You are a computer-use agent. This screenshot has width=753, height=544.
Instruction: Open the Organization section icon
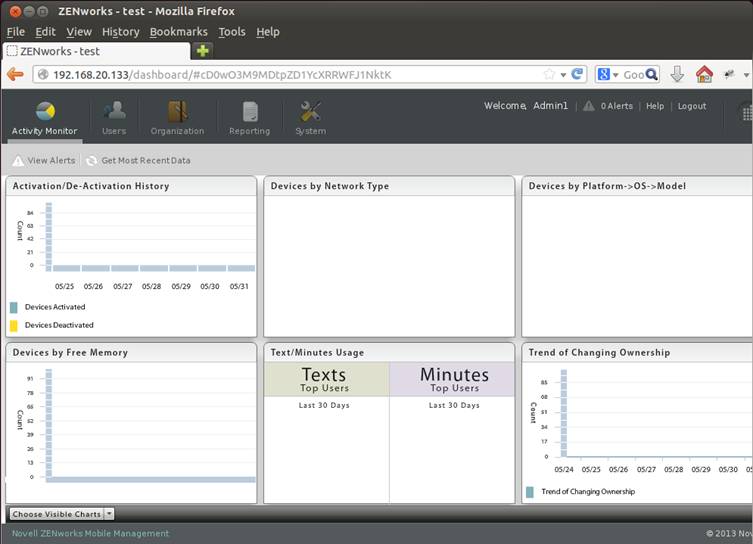tap(177, 111)
